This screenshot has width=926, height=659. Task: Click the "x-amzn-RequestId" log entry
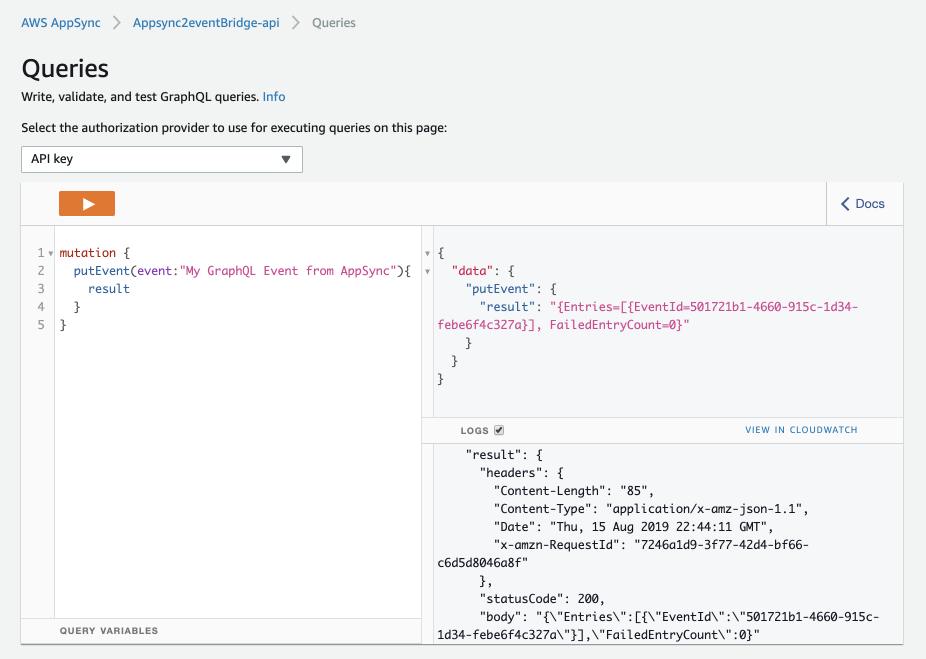tap(622, 554)
